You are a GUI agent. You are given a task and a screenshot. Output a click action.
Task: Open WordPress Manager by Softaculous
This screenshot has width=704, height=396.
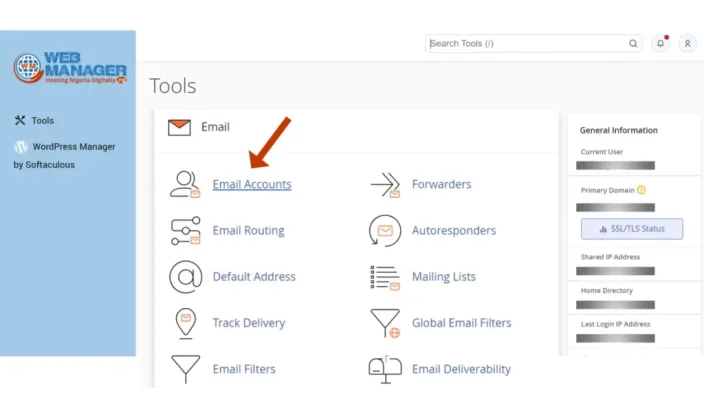pyautogui.click(x=64, y=155)
